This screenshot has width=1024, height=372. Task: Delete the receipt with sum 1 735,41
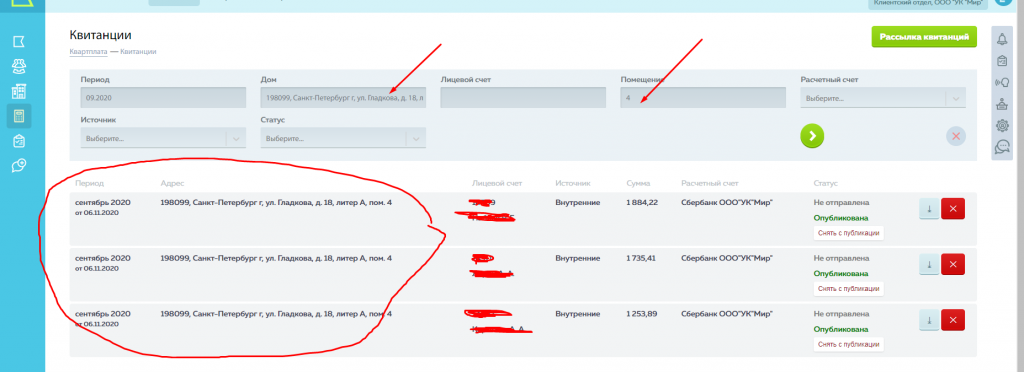click(x=953, y=264)
